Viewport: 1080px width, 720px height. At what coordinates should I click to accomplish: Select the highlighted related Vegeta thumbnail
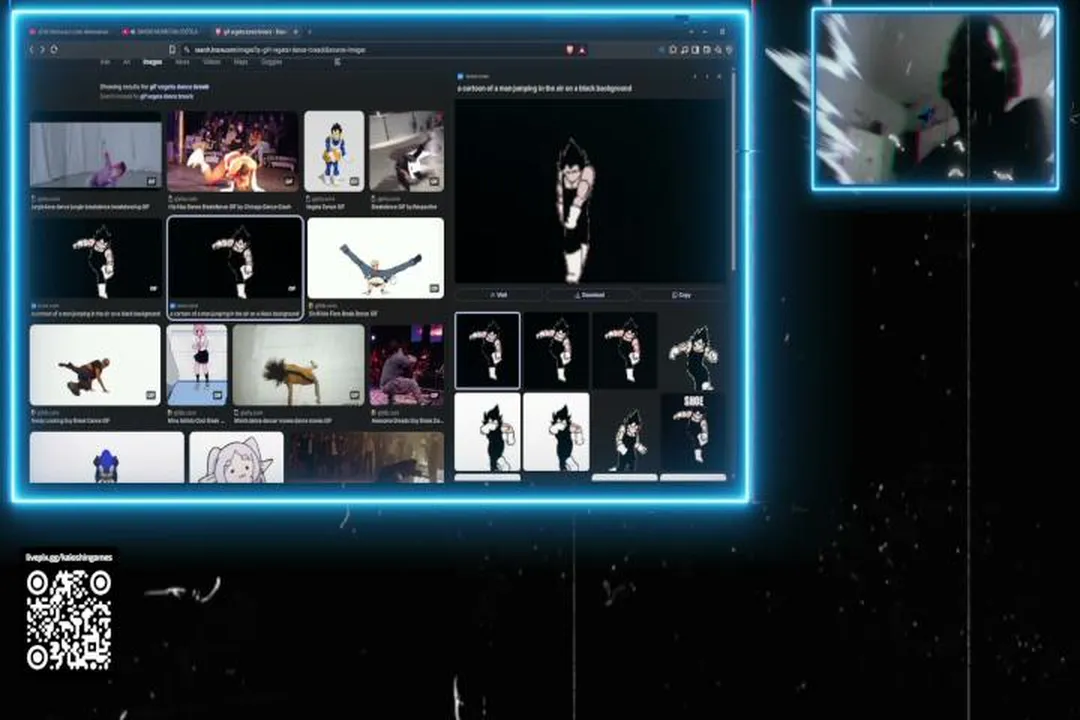pos(487,350)
